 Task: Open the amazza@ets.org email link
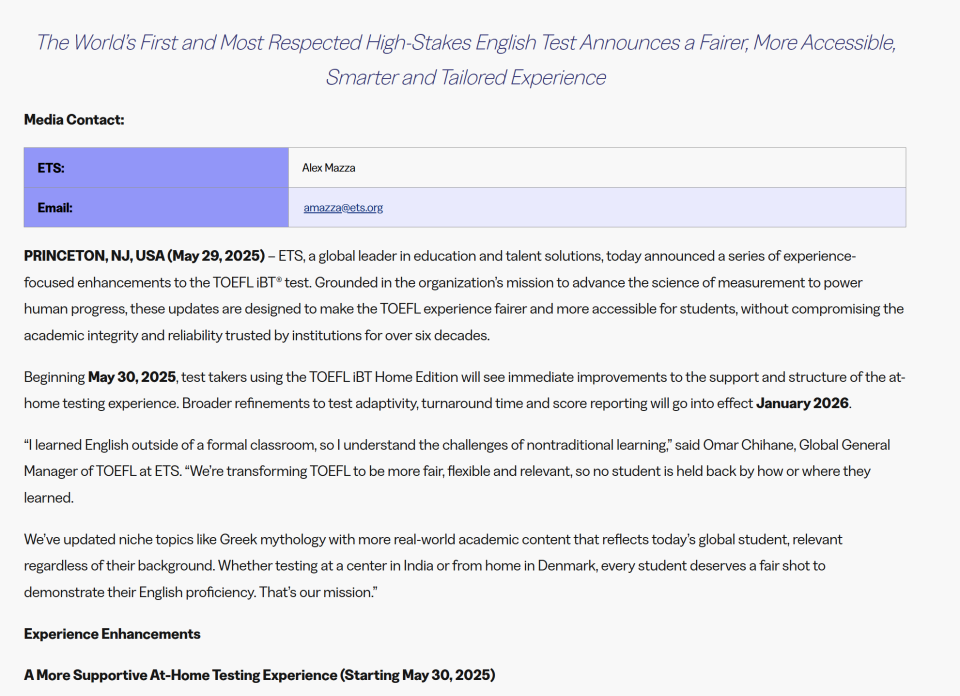pos(343,208)
